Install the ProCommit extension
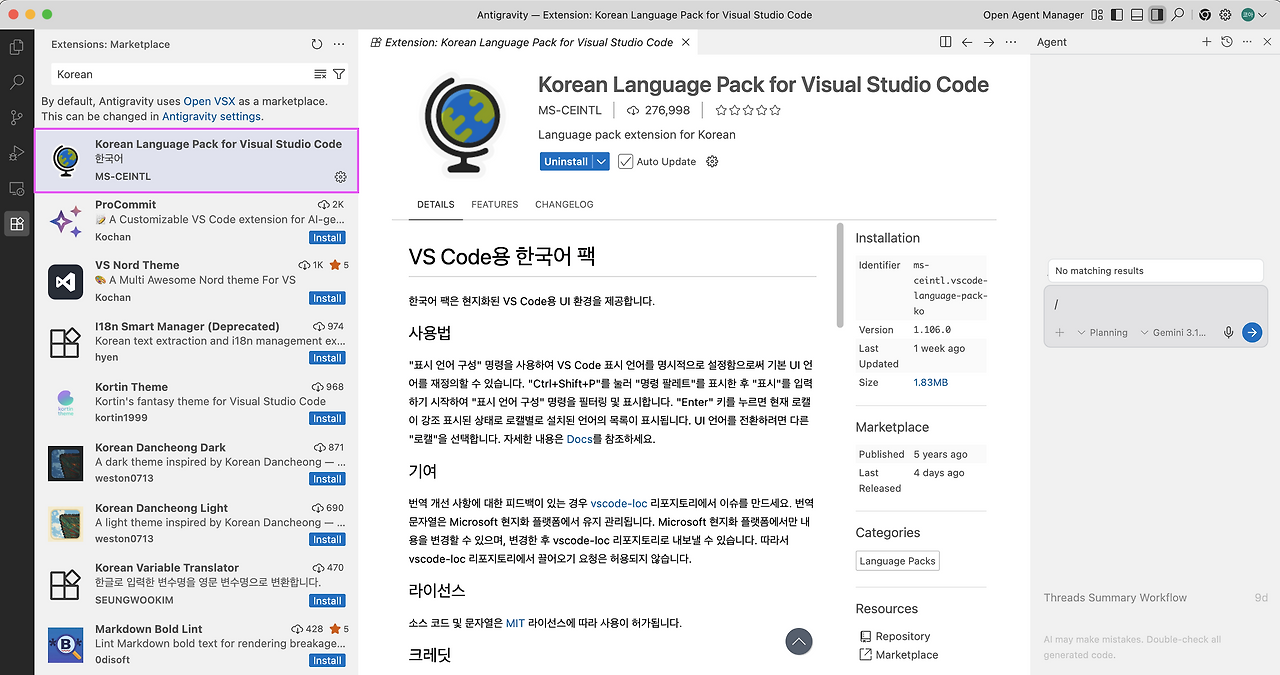The height and width of the screenshot is (675, 1280). tap(327, 238)
